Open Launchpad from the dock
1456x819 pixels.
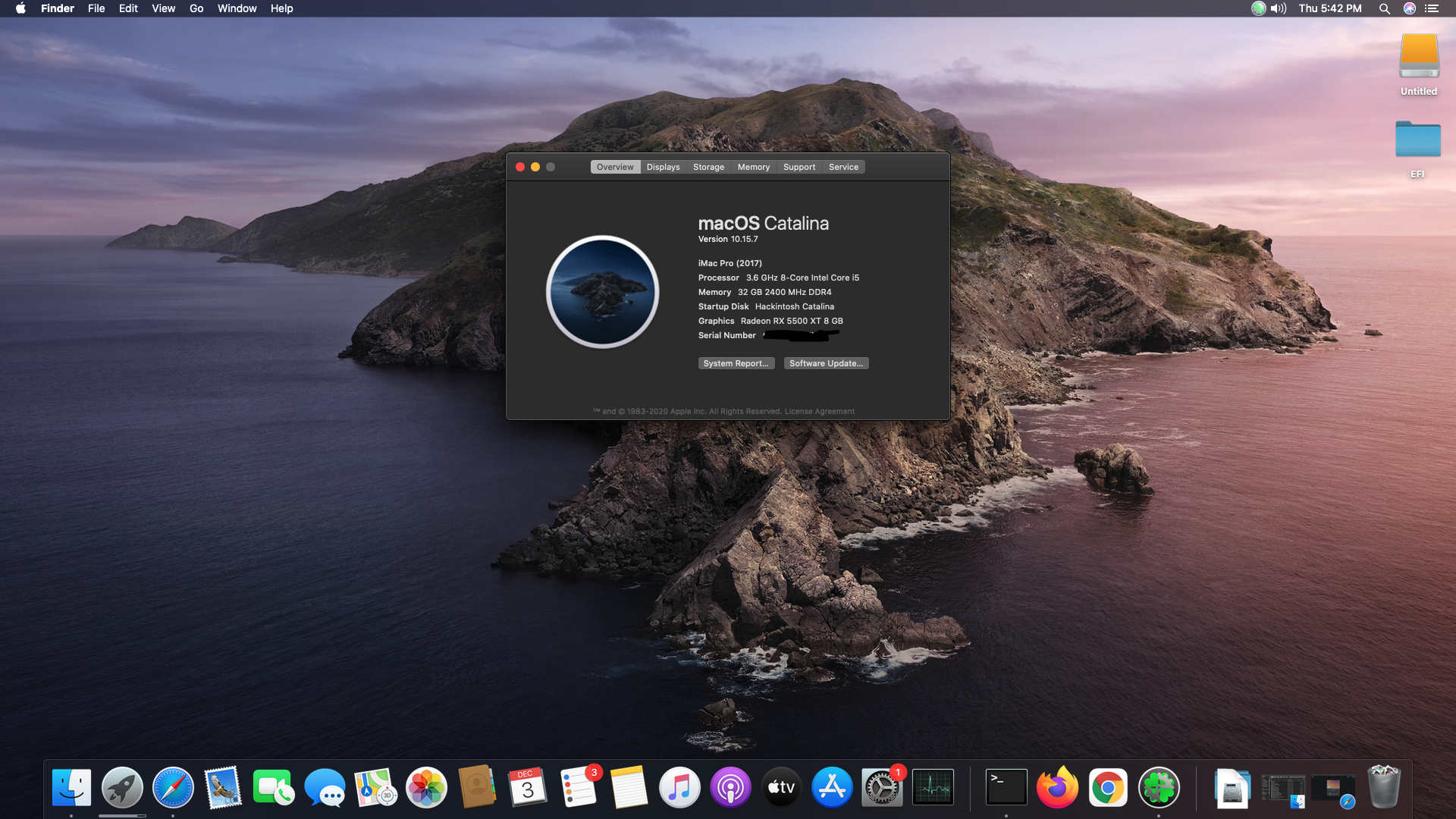(122, 788)
